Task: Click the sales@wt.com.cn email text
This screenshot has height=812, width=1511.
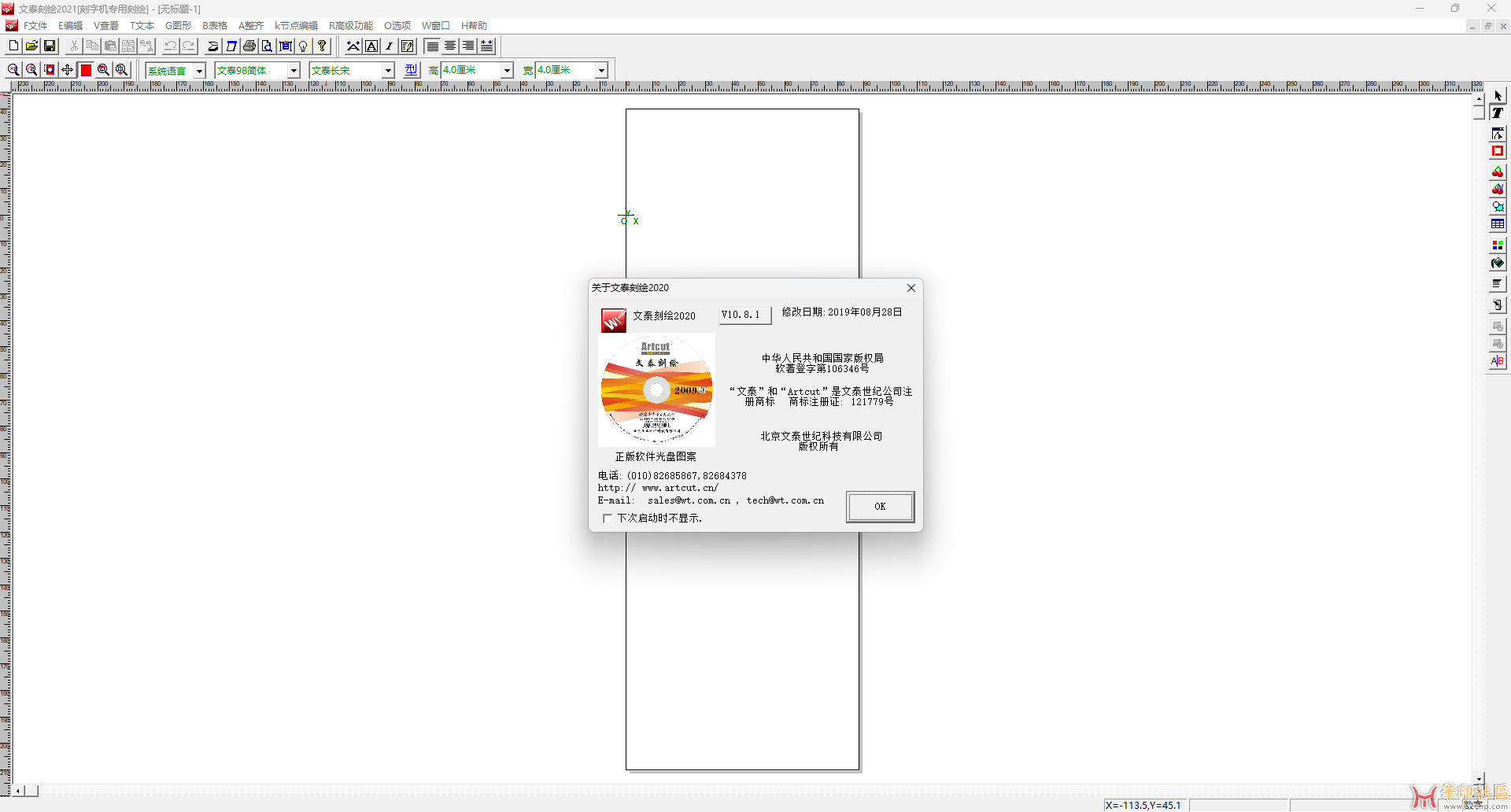Action: (x=689, y=500)
